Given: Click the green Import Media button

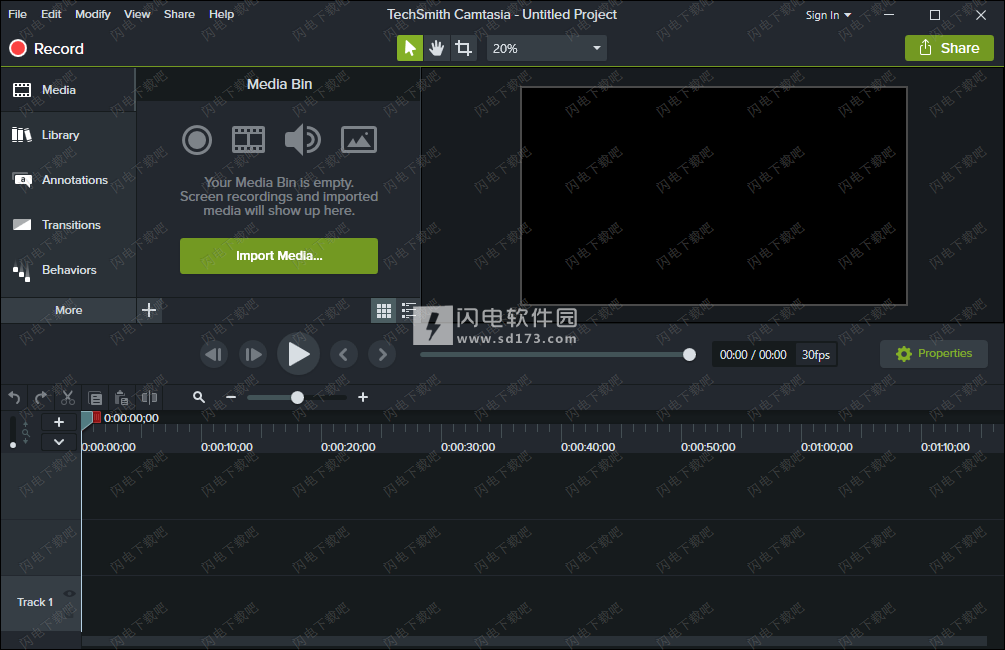Looking at the screenshot, I should click(279, 256).
